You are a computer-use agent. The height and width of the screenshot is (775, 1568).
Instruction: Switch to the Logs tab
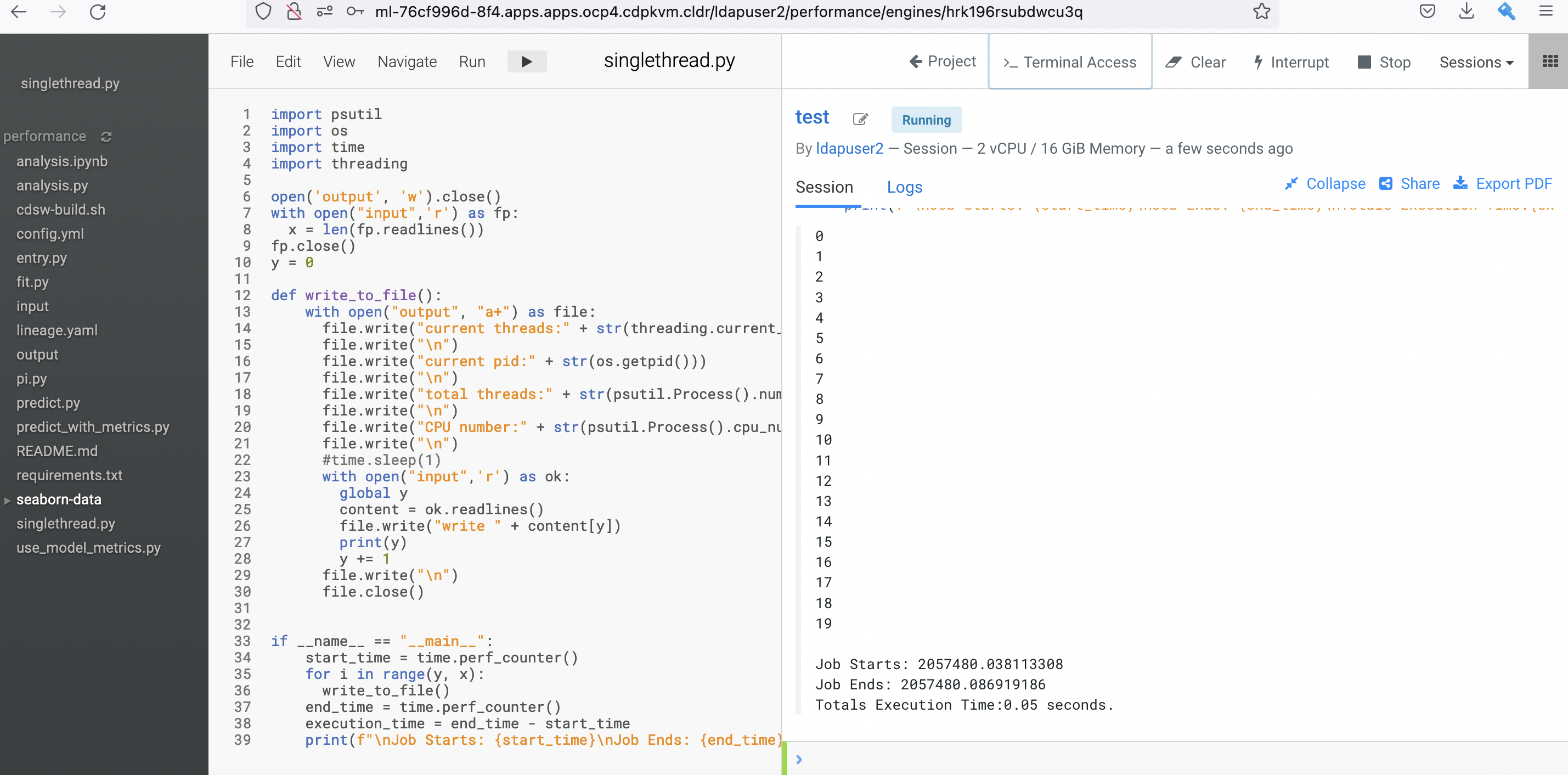click(x=904, y=187)
